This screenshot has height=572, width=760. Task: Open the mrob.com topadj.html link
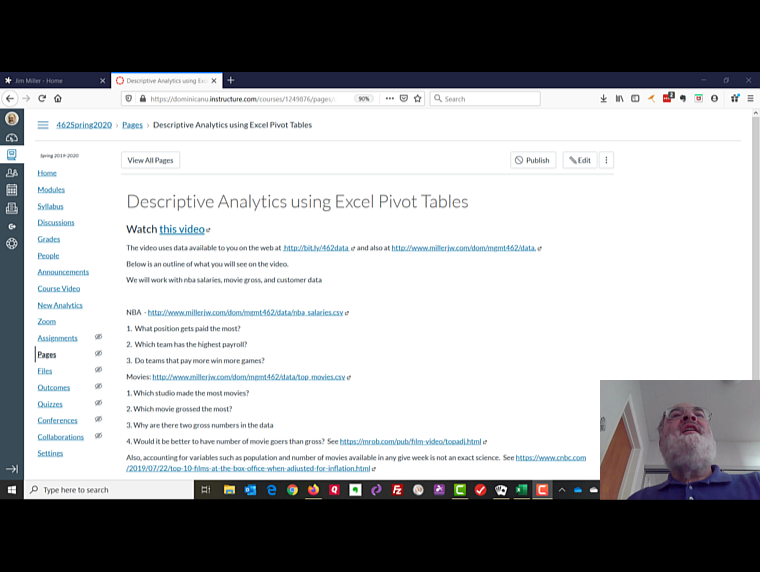[x=411, y=442]
